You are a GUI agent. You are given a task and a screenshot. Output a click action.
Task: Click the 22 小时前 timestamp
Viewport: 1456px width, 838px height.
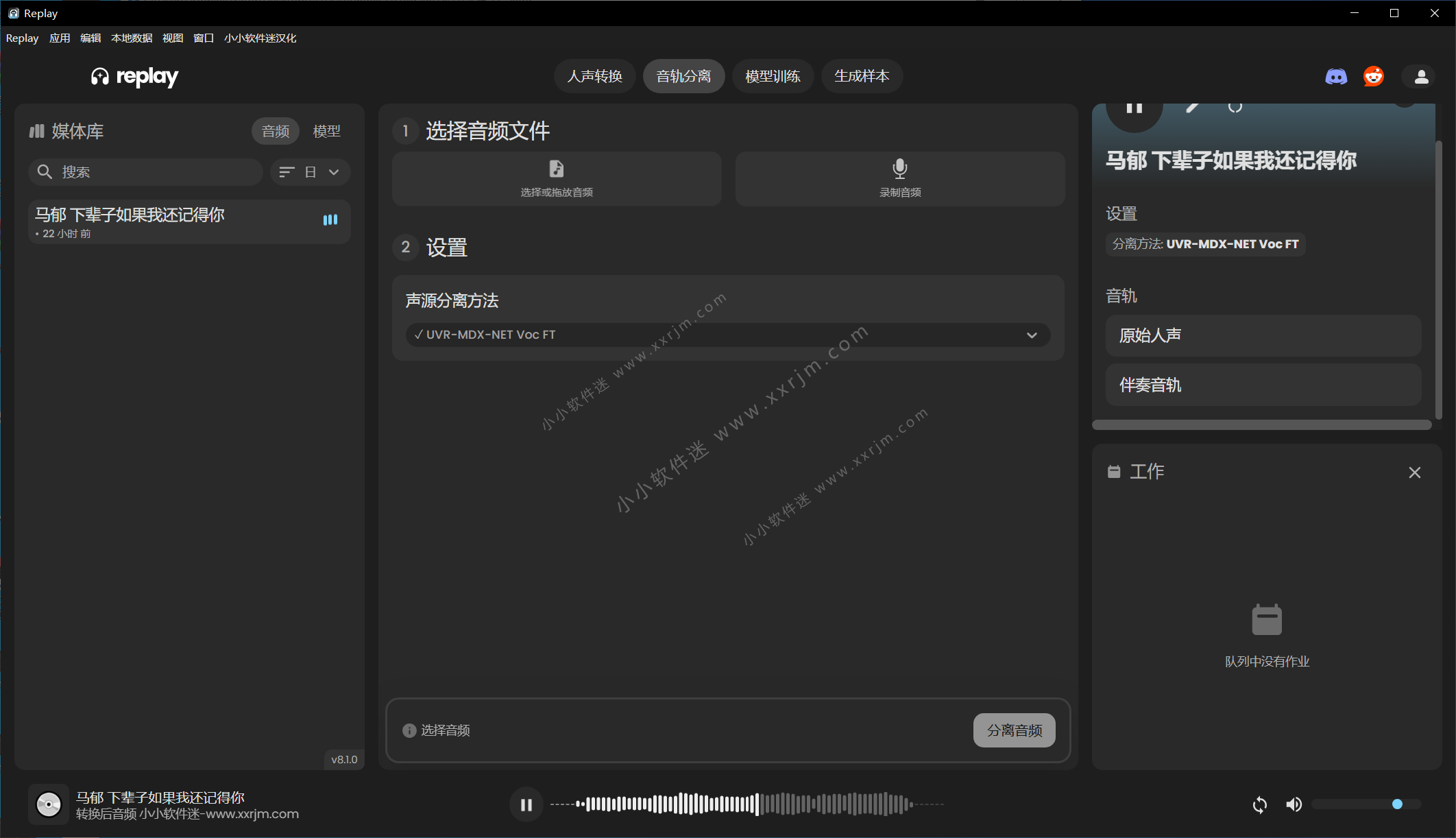pyautogui.click(x=66, y=234)
